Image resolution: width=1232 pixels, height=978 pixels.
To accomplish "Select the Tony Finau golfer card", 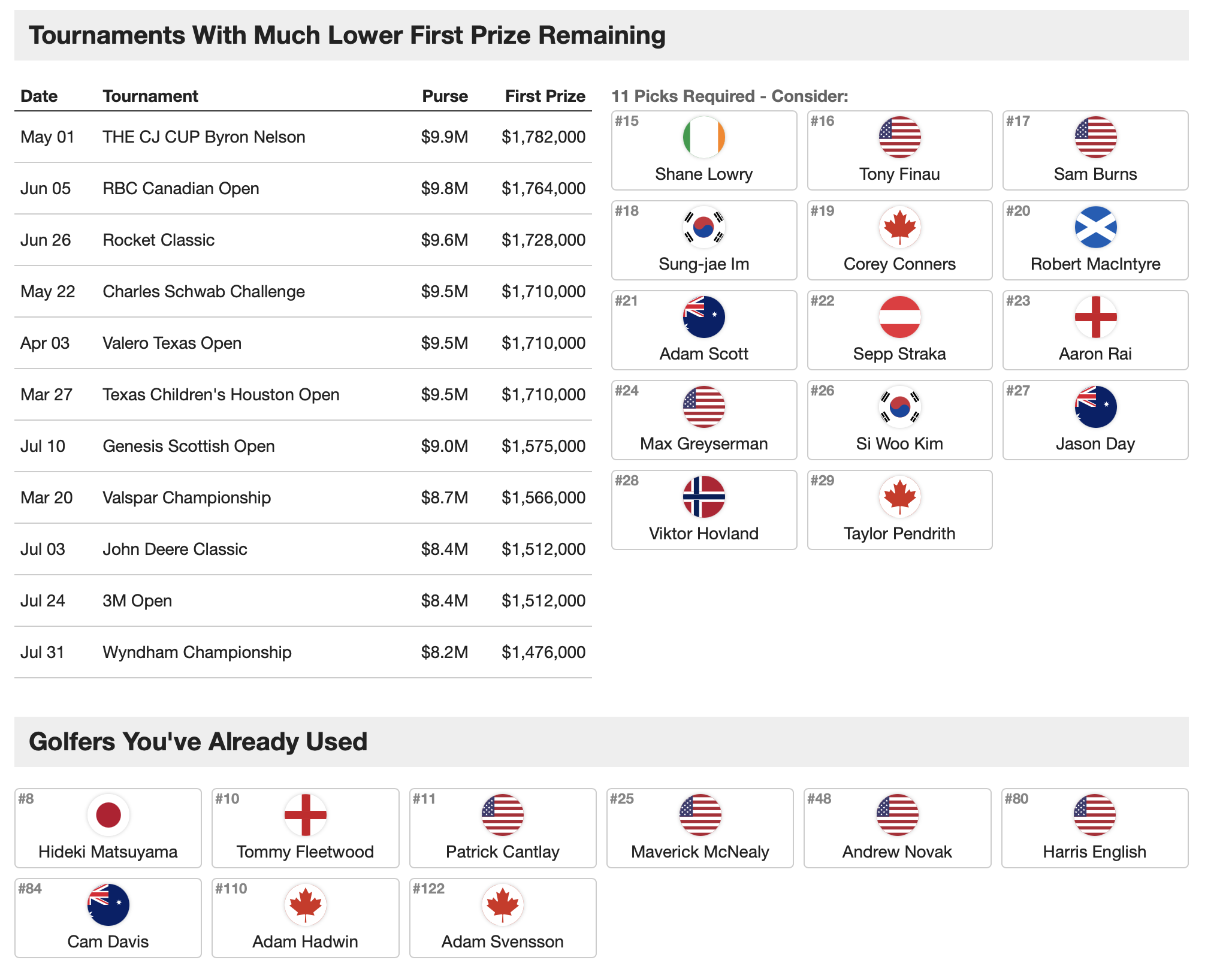I will 899,150.
